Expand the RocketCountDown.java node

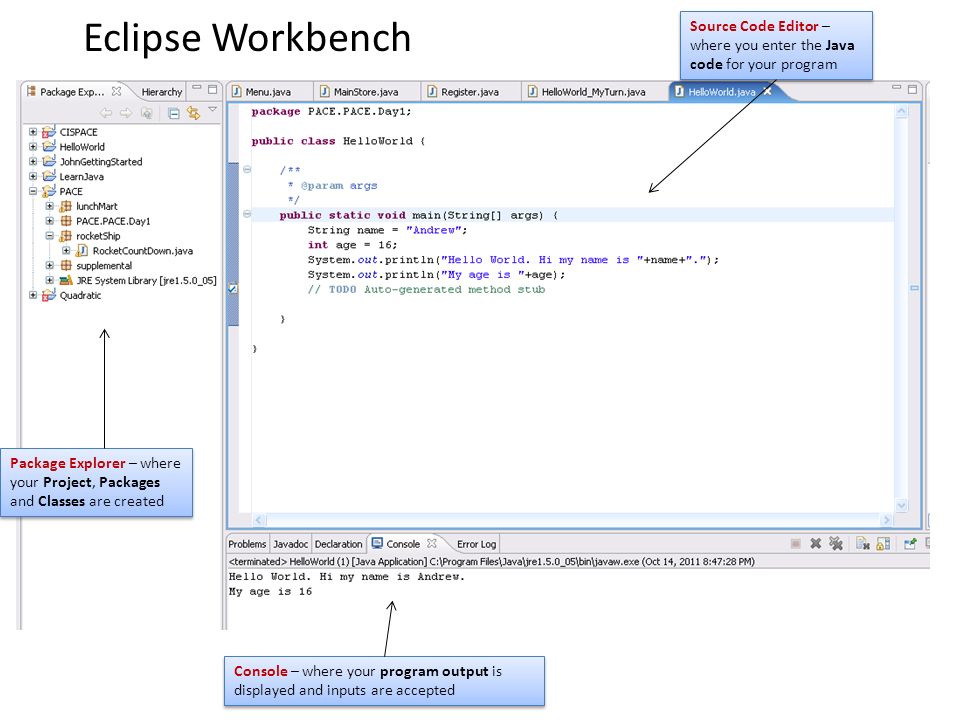click(66, 250)
